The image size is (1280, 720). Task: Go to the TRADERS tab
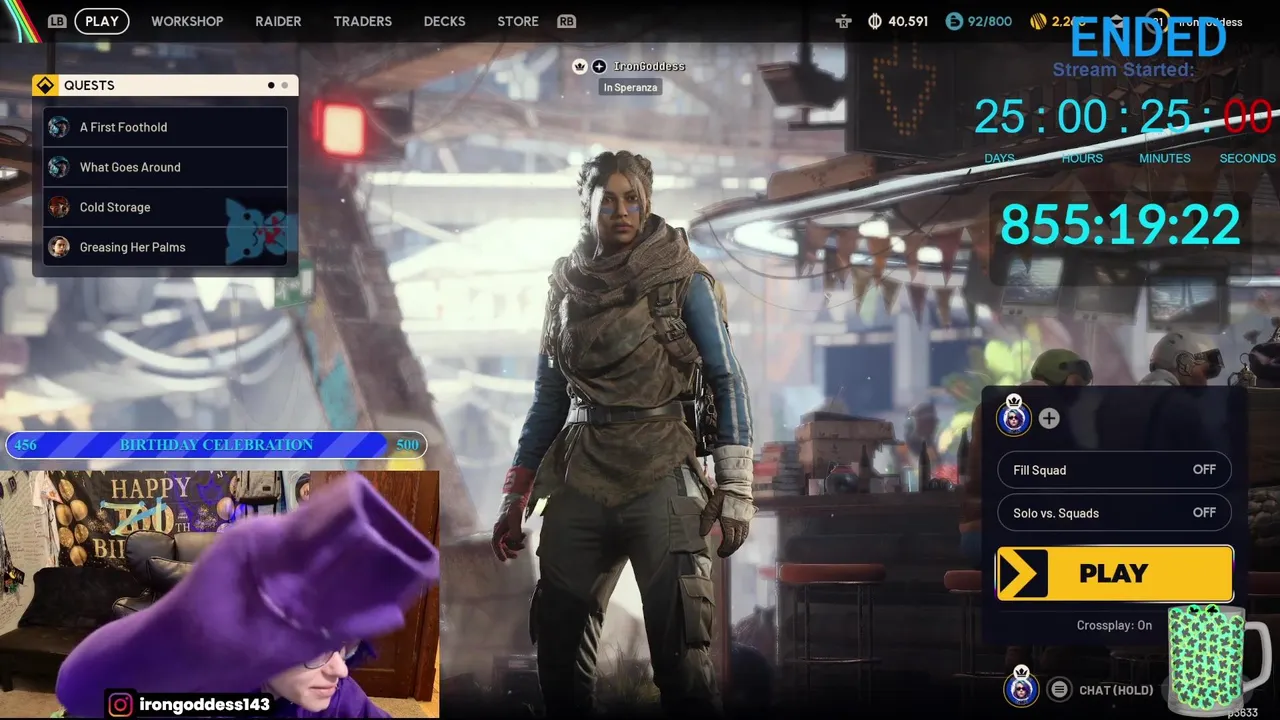[x=362, y=21]
